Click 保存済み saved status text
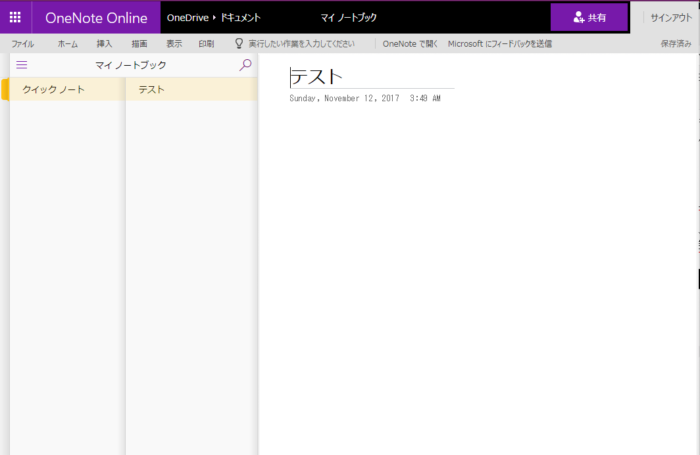The width and height of the screenshot is (700, 455). click(676, 44)
